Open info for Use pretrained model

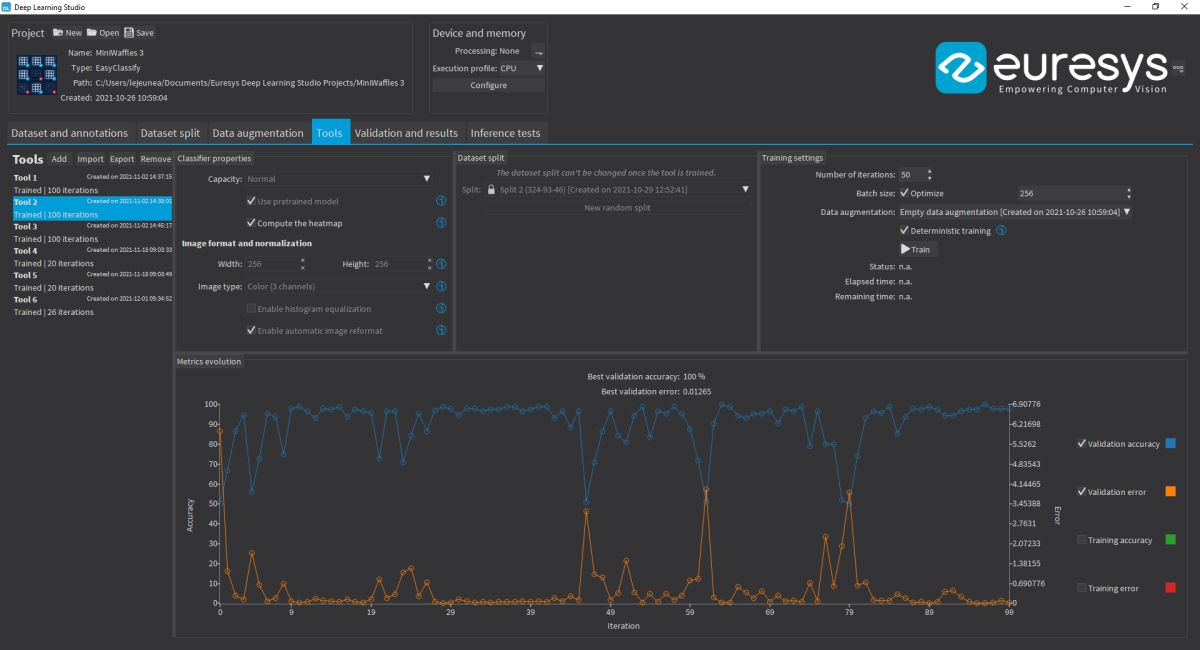coord(441,201)
